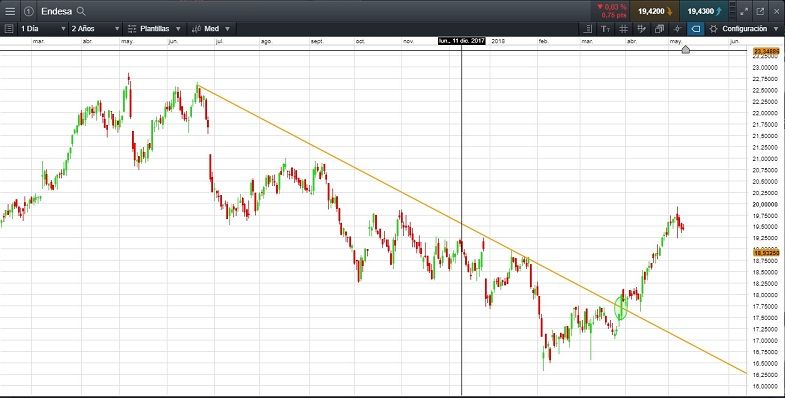
Task: Click the stacked bars icon beside buy price
Action: coord(733,11)
